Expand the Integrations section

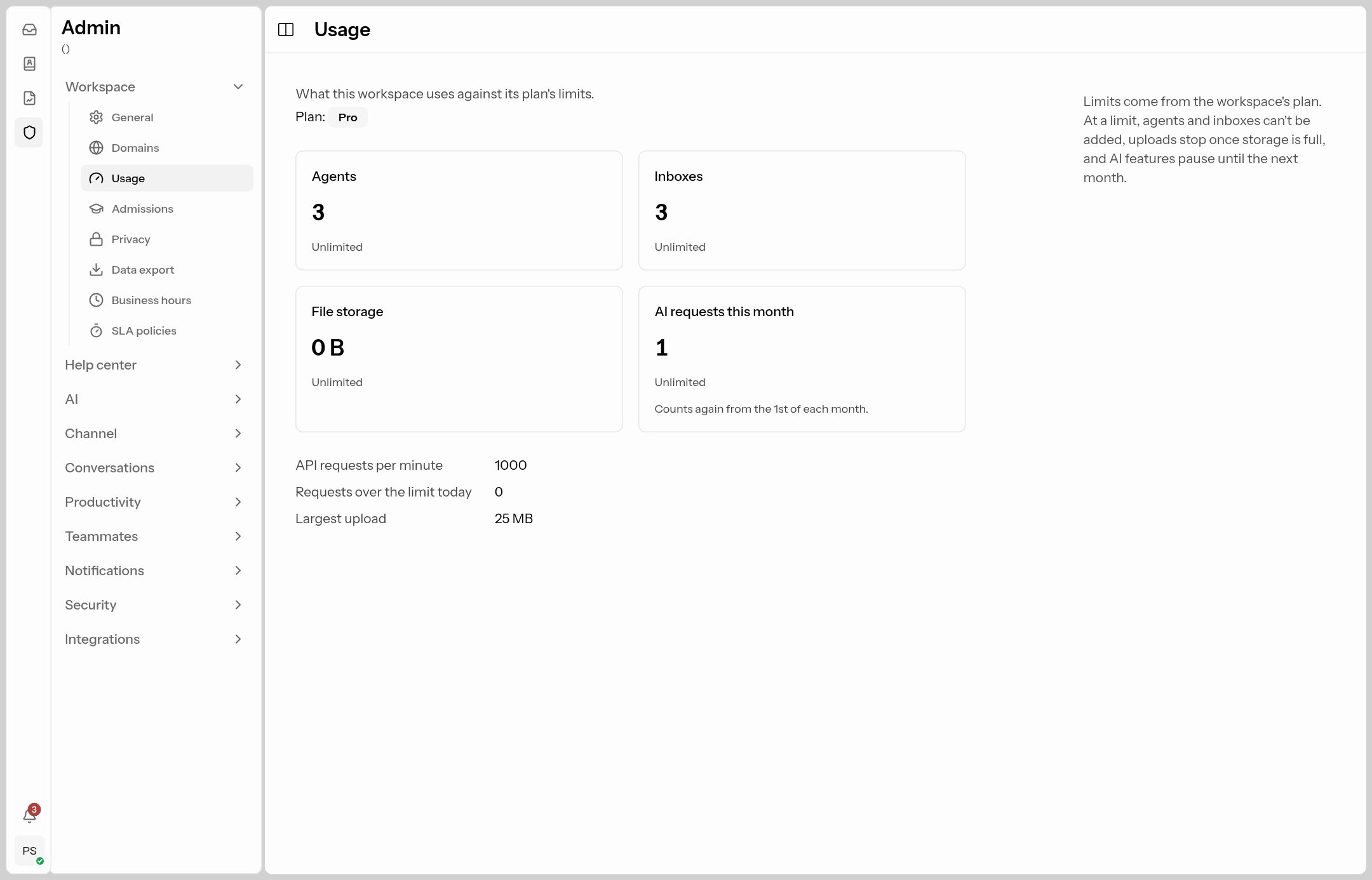(x=154, y=639)
